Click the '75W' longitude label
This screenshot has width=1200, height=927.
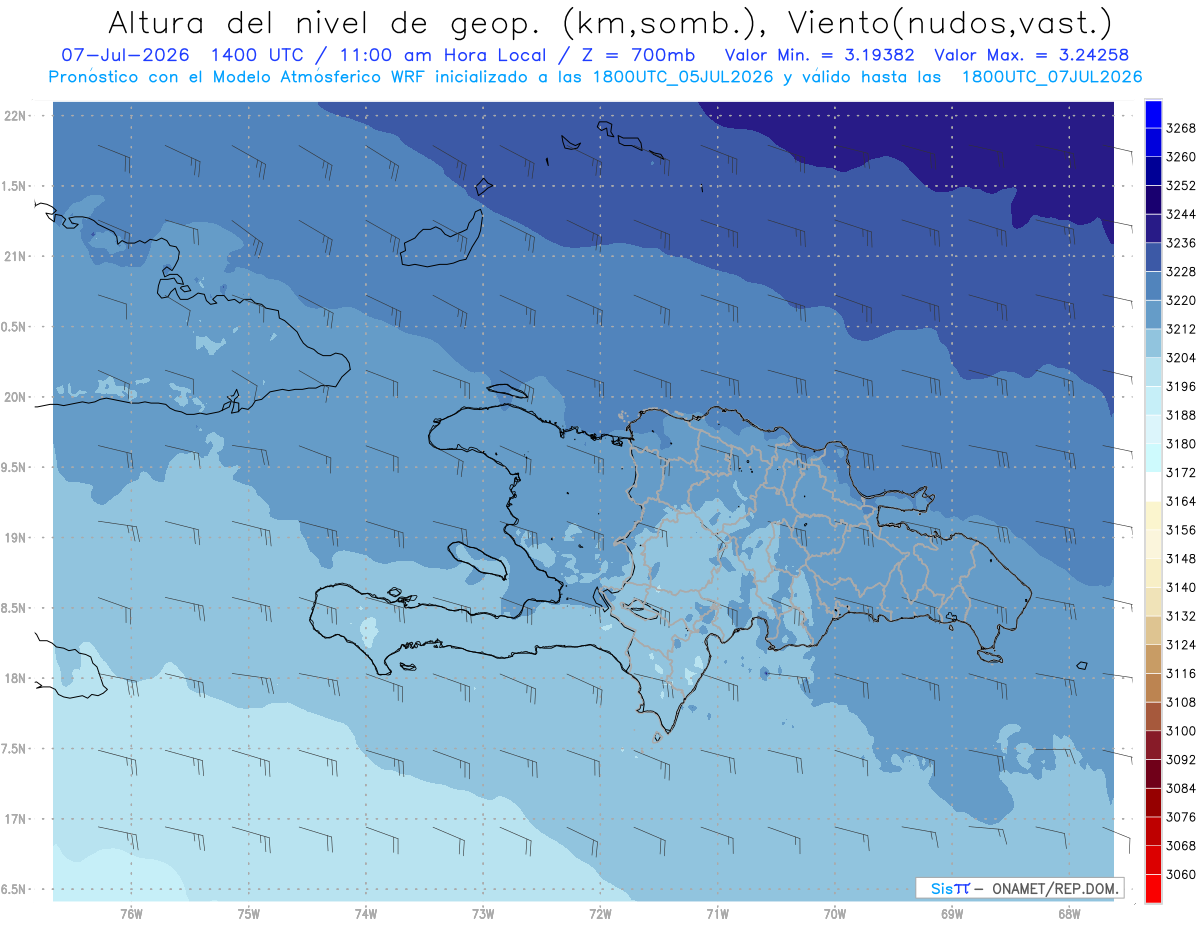(x=249, y=914)
